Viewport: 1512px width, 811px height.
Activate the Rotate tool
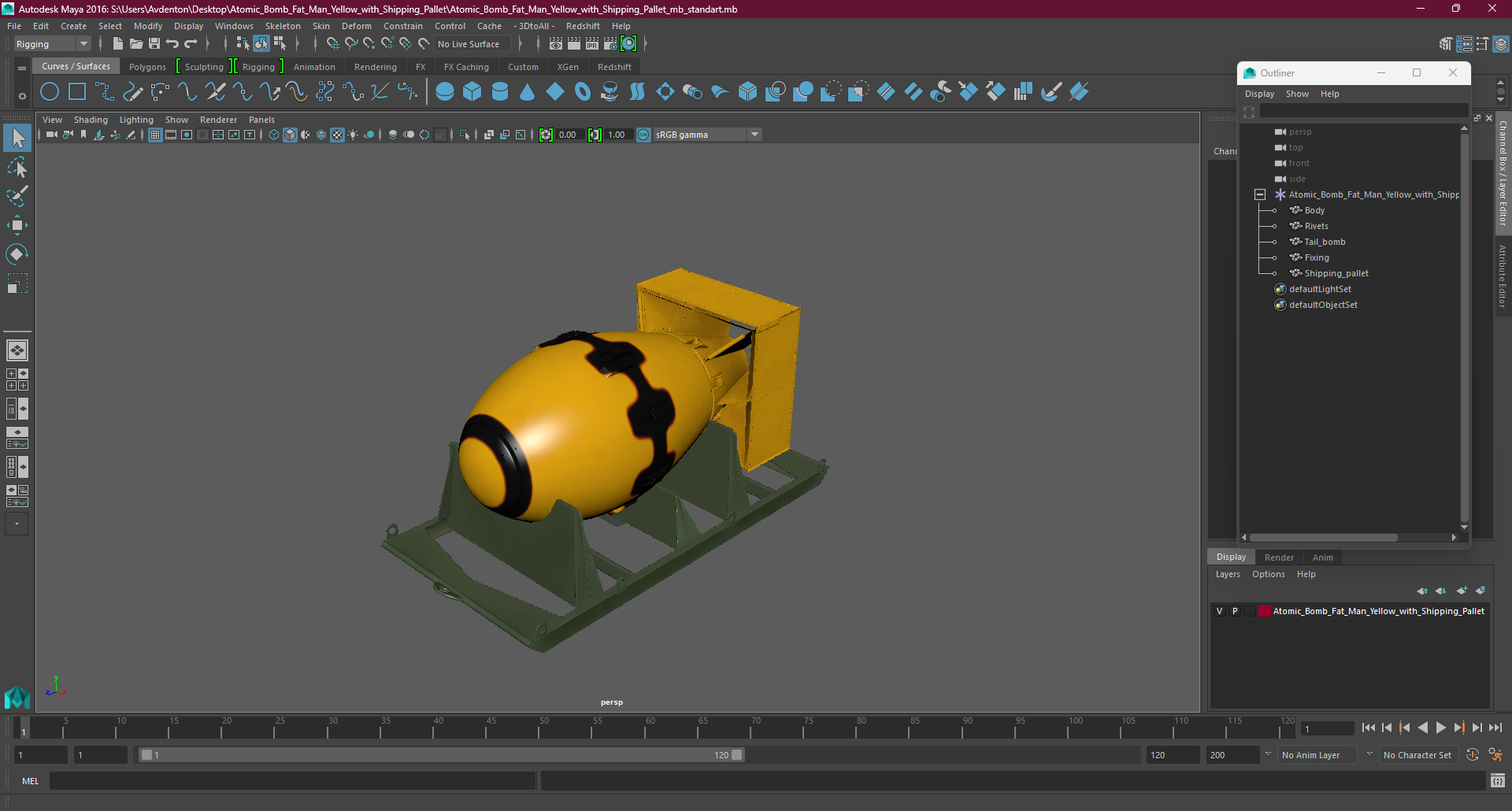17,254
